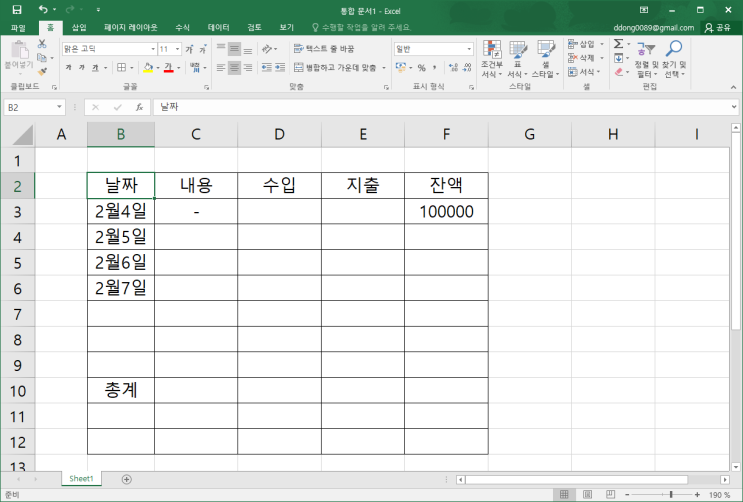Toggle Wrap Text (텍스트 줄 바꿈)

[x=324, y=49]
